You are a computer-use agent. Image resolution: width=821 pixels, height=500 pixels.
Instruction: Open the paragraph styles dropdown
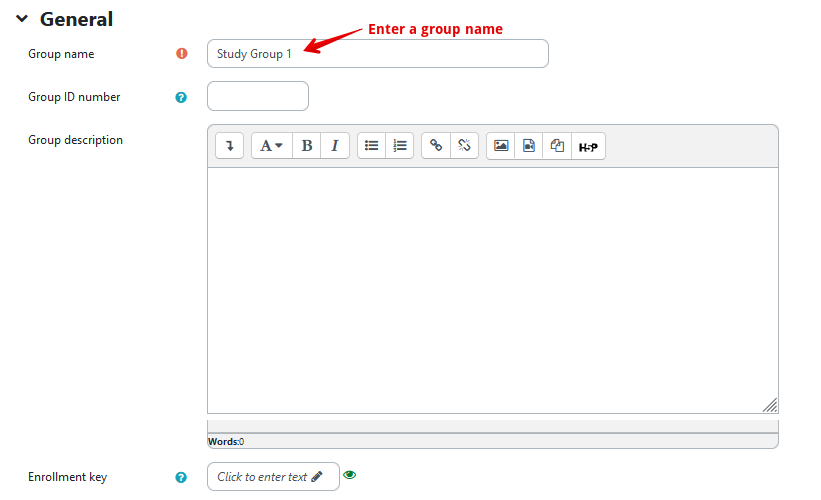click(271, 146)
